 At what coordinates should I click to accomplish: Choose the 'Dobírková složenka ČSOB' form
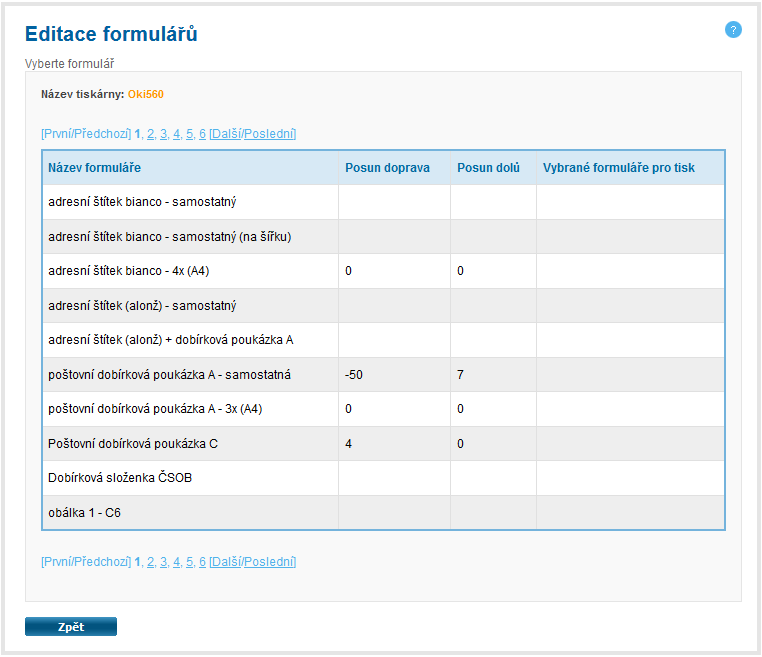click(x=120, y=478)
